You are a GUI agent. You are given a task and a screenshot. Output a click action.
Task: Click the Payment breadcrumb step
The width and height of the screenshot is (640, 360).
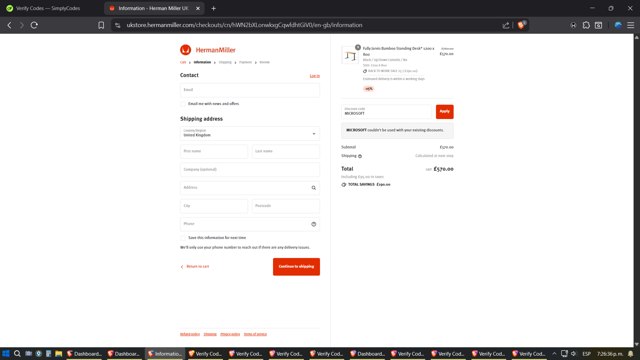245,62
